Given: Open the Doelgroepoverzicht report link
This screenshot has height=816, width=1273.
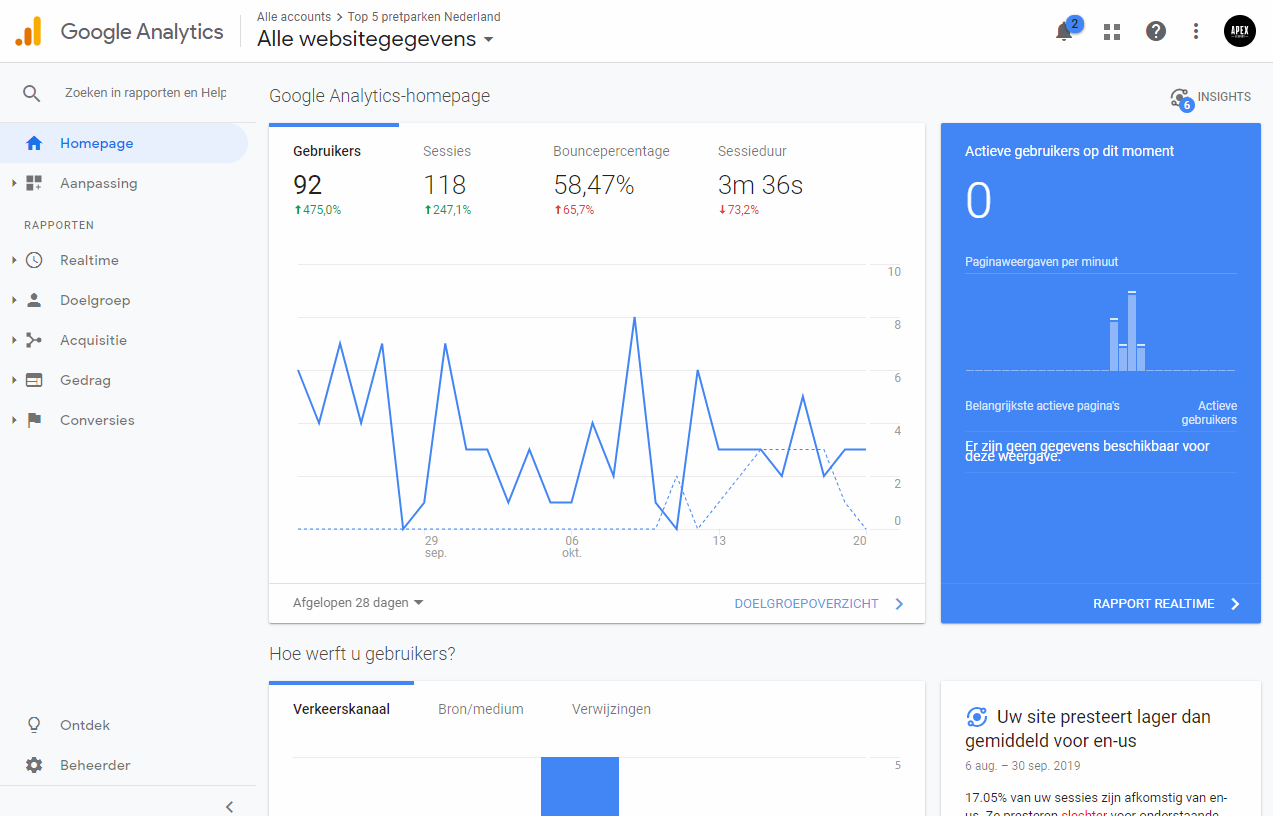Looking at the screenshot, I should 806,604.
